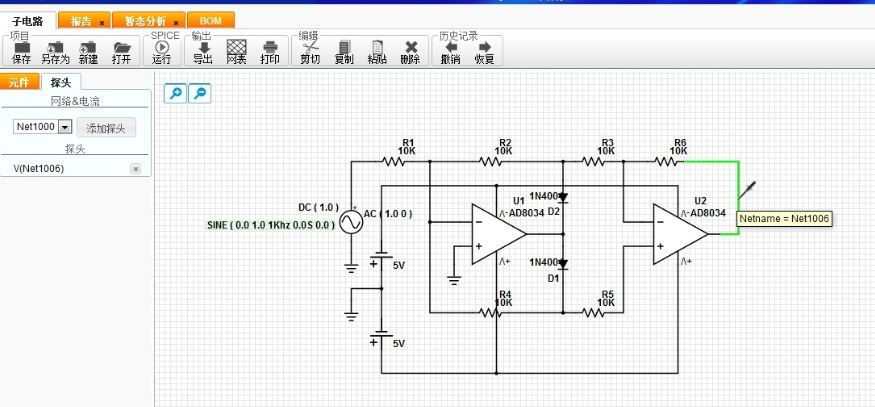Select resistor R1 symbol
The image size is (875, 407).
(393, 162)
